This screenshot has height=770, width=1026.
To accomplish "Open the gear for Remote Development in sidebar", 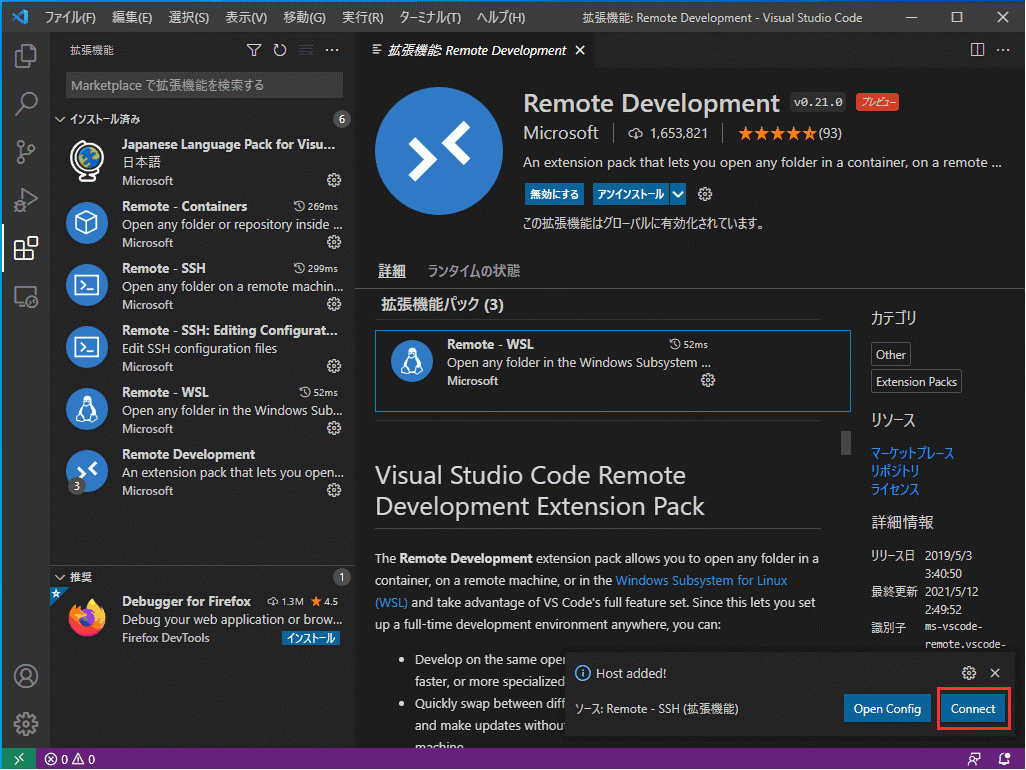I will pyautogui.click(x=334, y=490).
